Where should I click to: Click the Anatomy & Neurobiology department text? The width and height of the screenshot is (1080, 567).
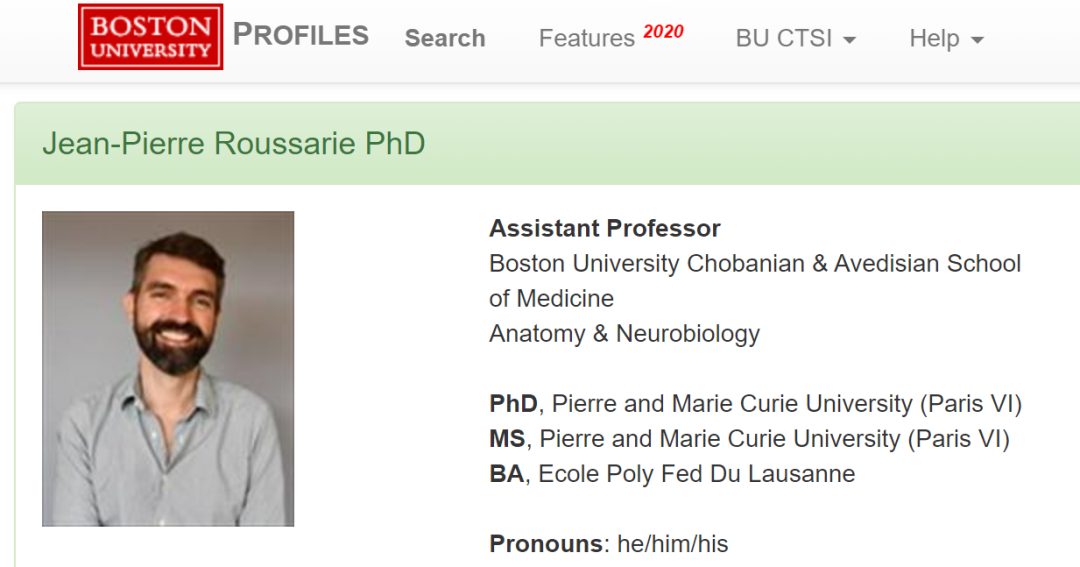[624, 334]
